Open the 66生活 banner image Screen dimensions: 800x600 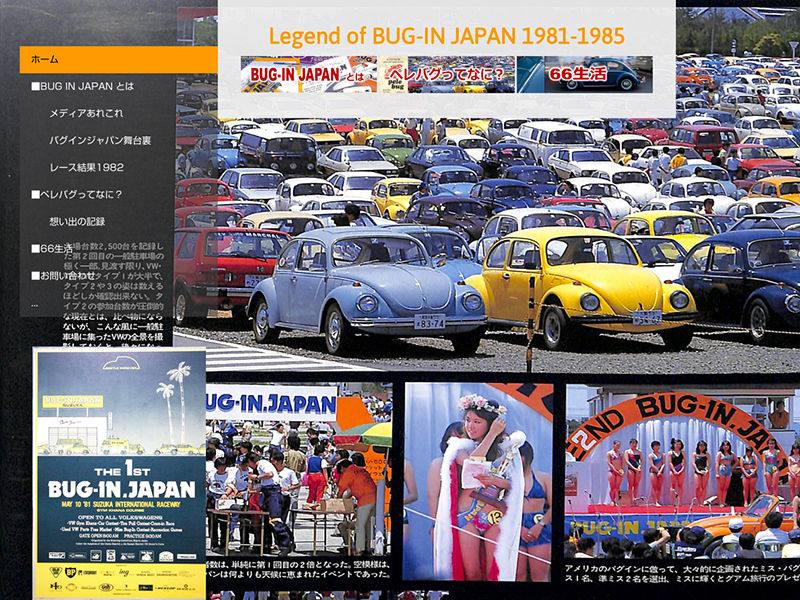(585, 74)
